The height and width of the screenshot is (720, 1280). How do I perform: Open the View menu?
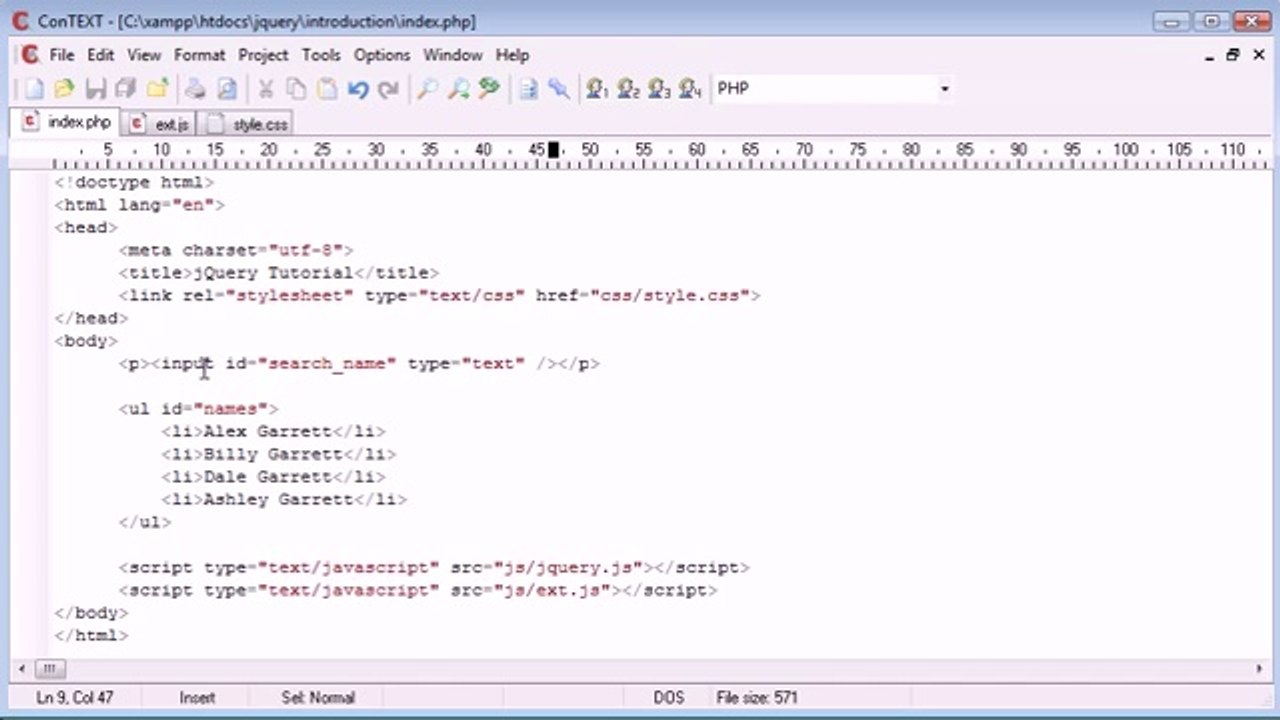point(144,55)
